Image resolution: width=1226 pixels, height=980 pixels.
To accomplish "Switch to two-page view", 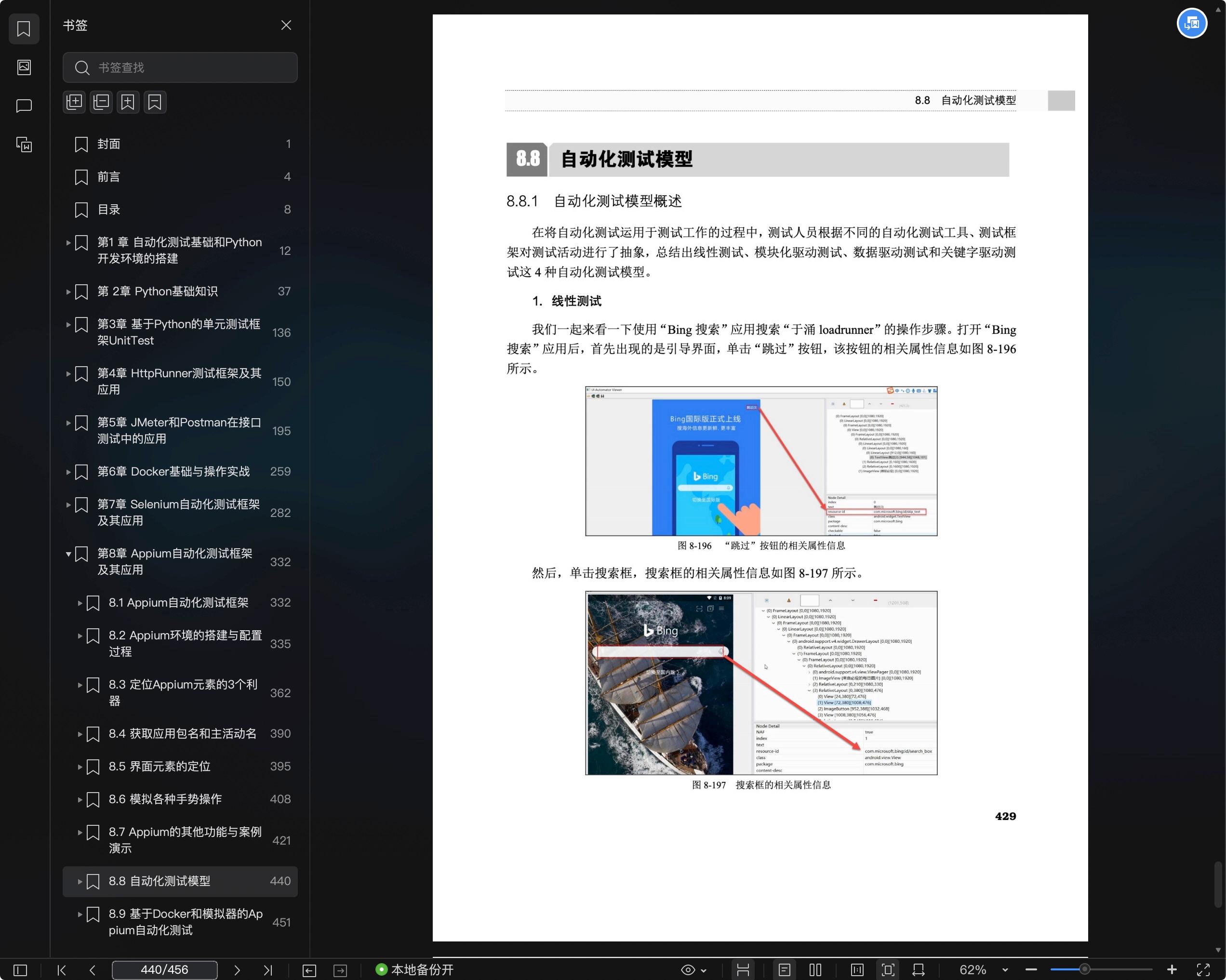I will (x=815, y=970).
